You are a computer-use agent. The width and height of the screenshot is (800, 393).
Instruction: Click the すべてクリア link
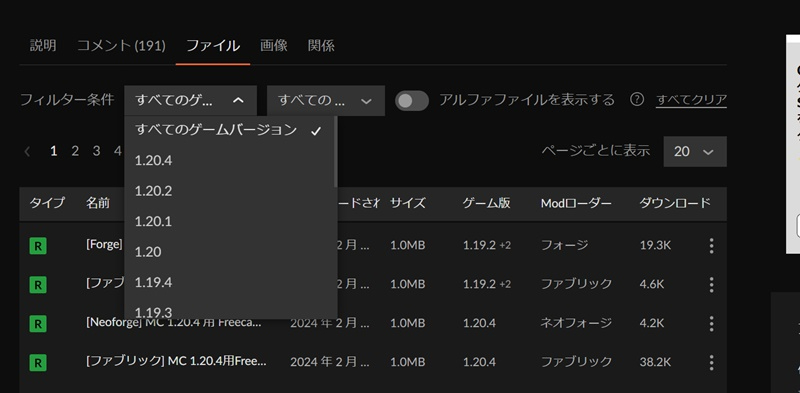tap(691, 100)
